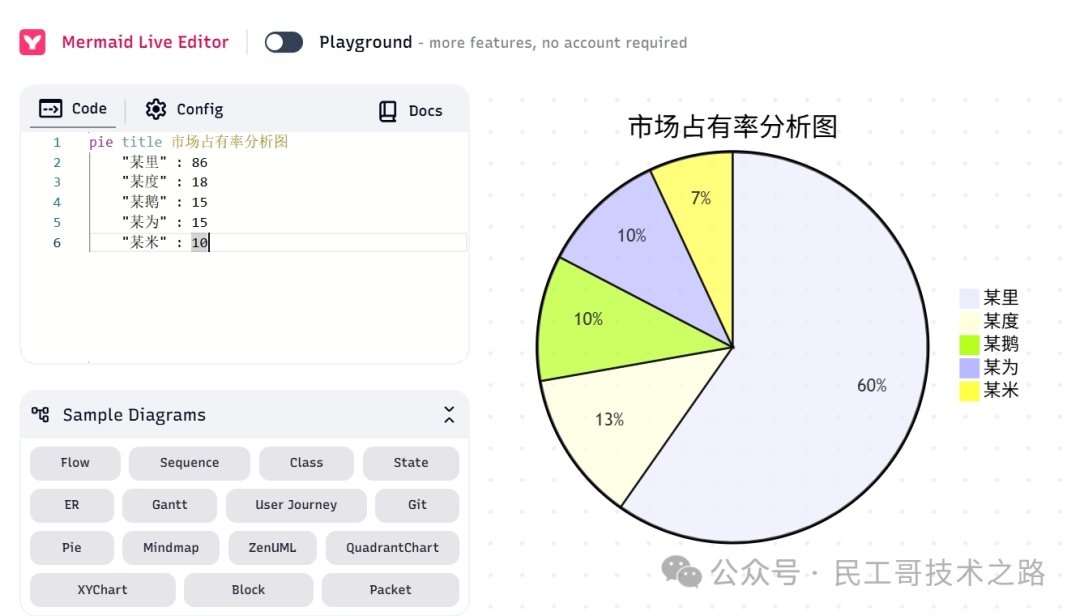
Task: Click the Mermaid logo icon
Action: [32, 42]
